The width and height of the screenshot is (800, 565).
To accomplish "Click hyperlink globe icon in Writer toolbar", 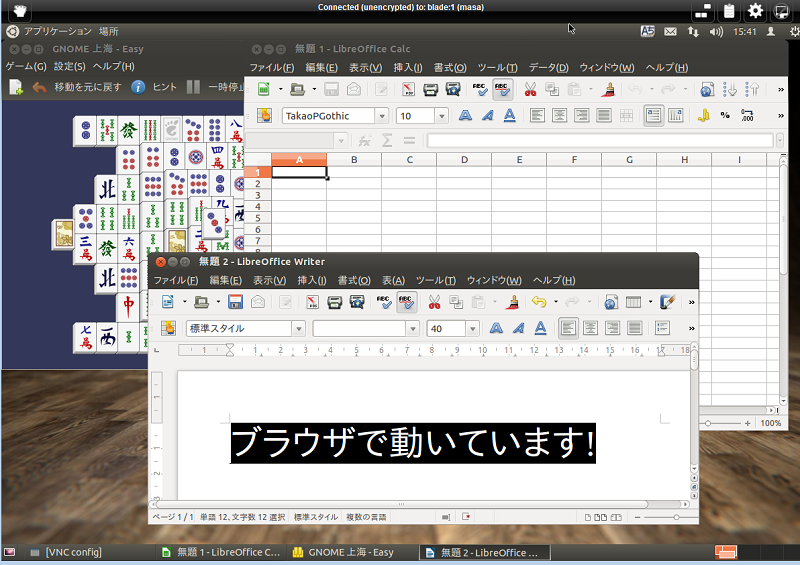I will coord(611,302).
